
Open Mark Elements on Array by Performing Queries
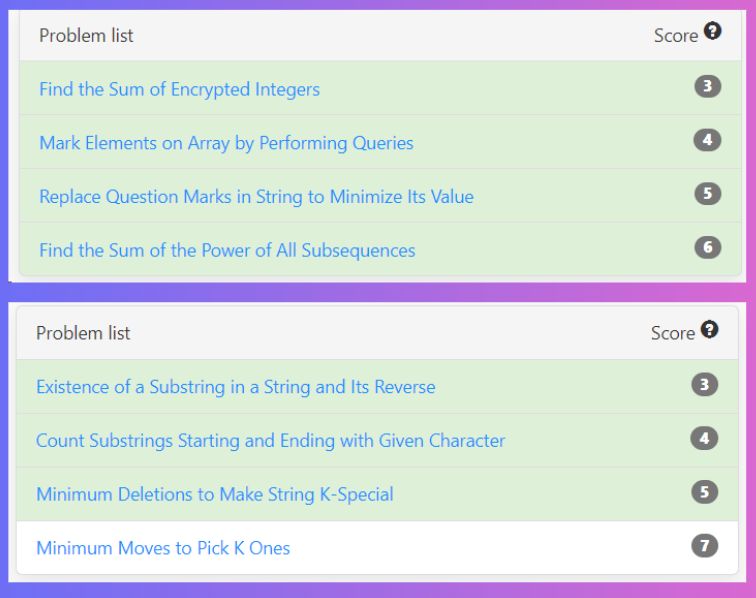[x=226, y=143]
